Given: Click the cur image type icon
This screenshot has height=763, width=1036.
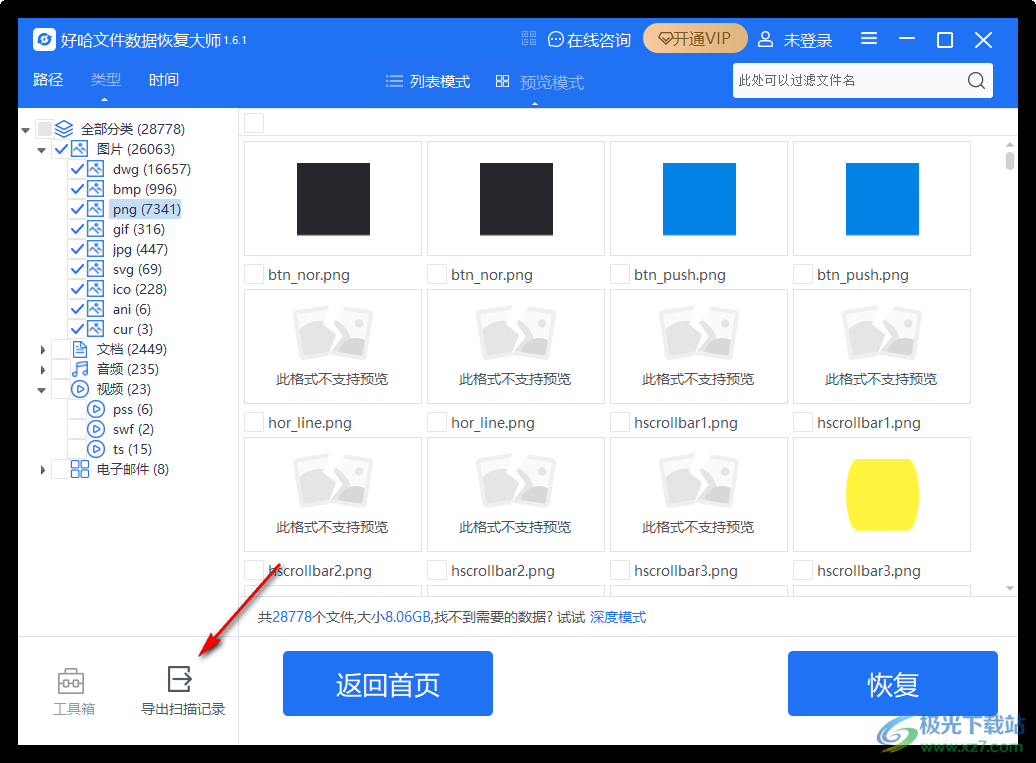Looking at the screenshot, I should pyautogui.click(x=96, y=328).
